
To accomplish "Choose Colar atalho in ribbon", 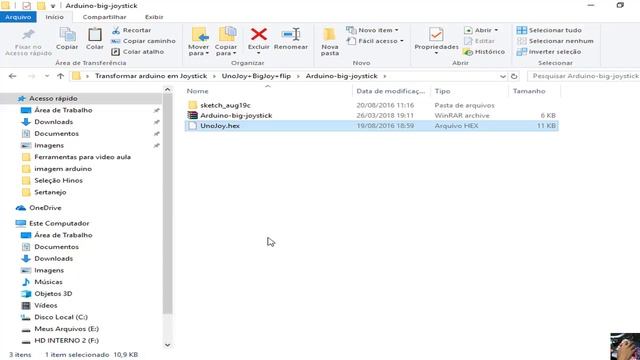I will pos(138,52).
